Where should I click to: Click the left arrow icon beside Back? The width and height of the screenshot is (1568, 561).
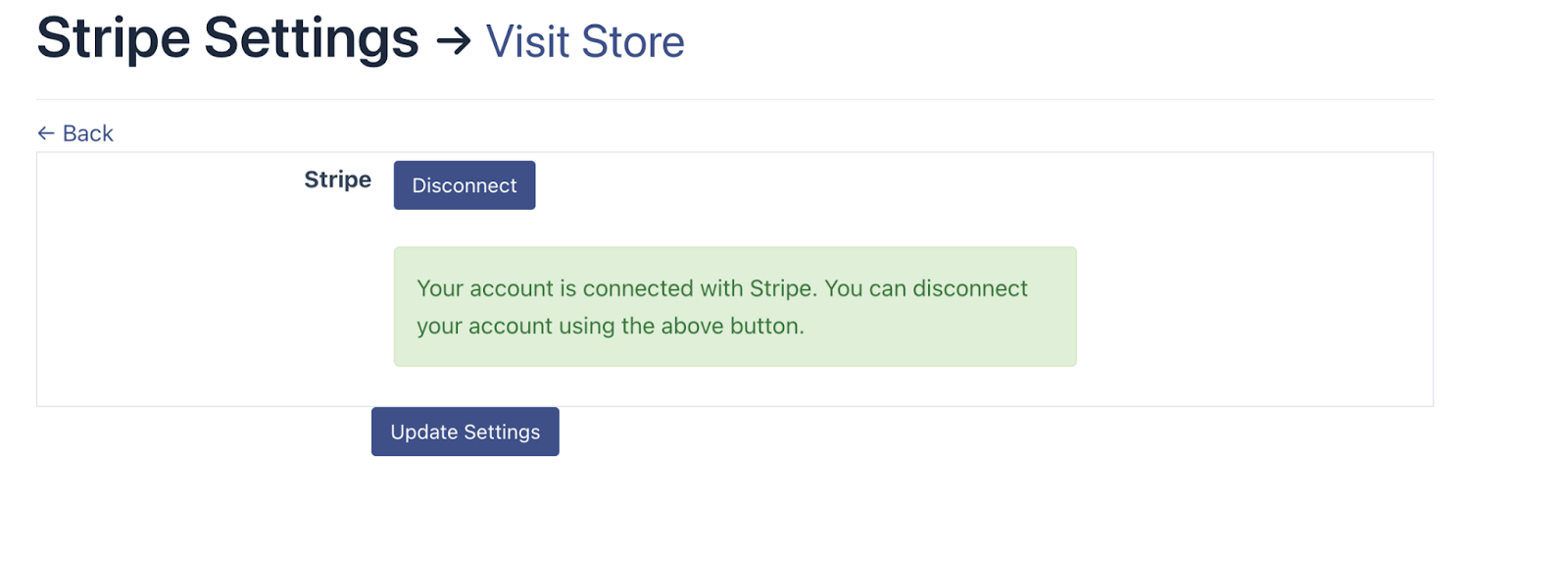pyautogui.click(x=46, y=133)
